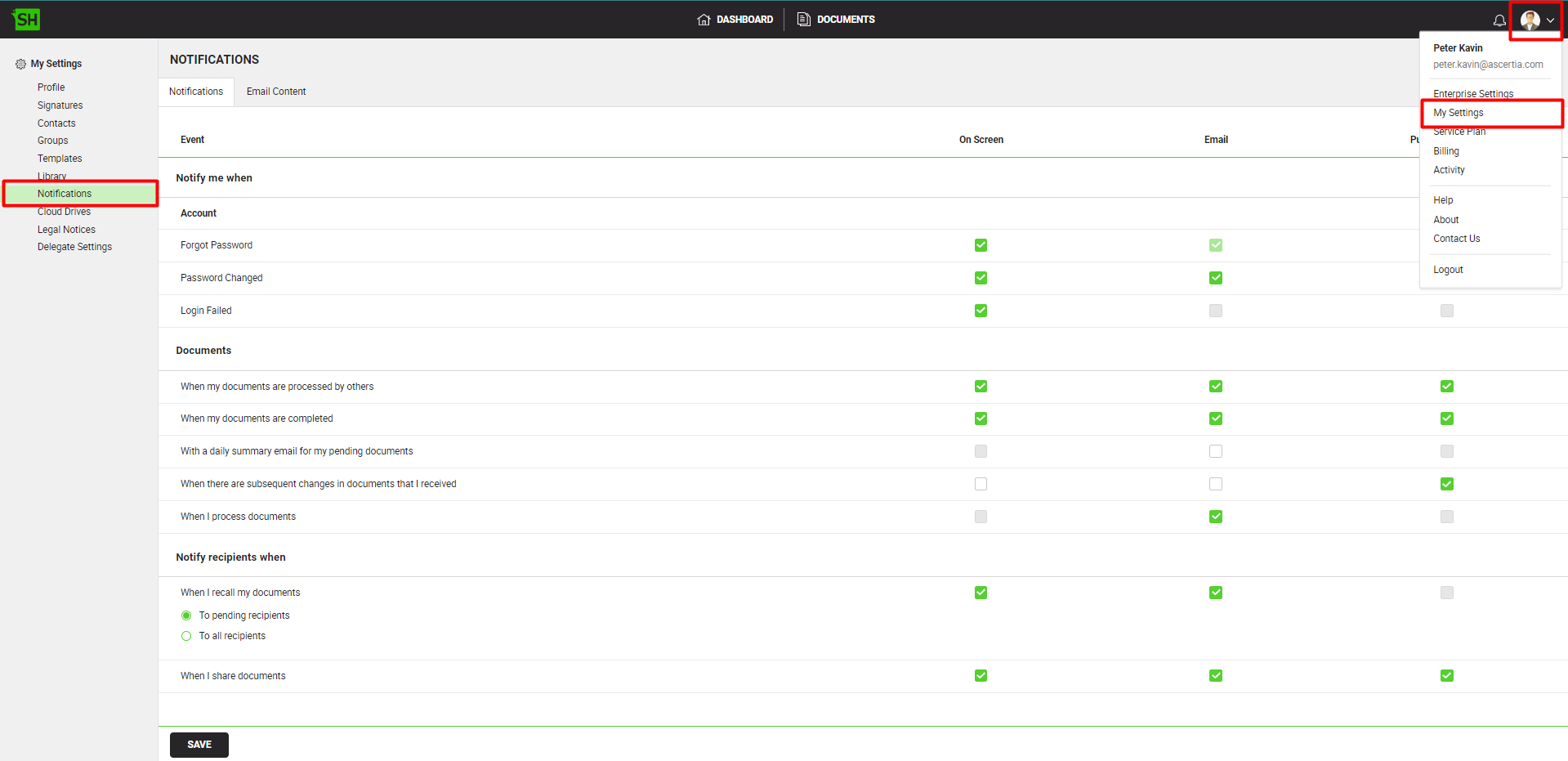The width and height of the screenshot is (1568, 761).
Task: Uncheck On Screen for Forgot Password
Action: point(981,245)
